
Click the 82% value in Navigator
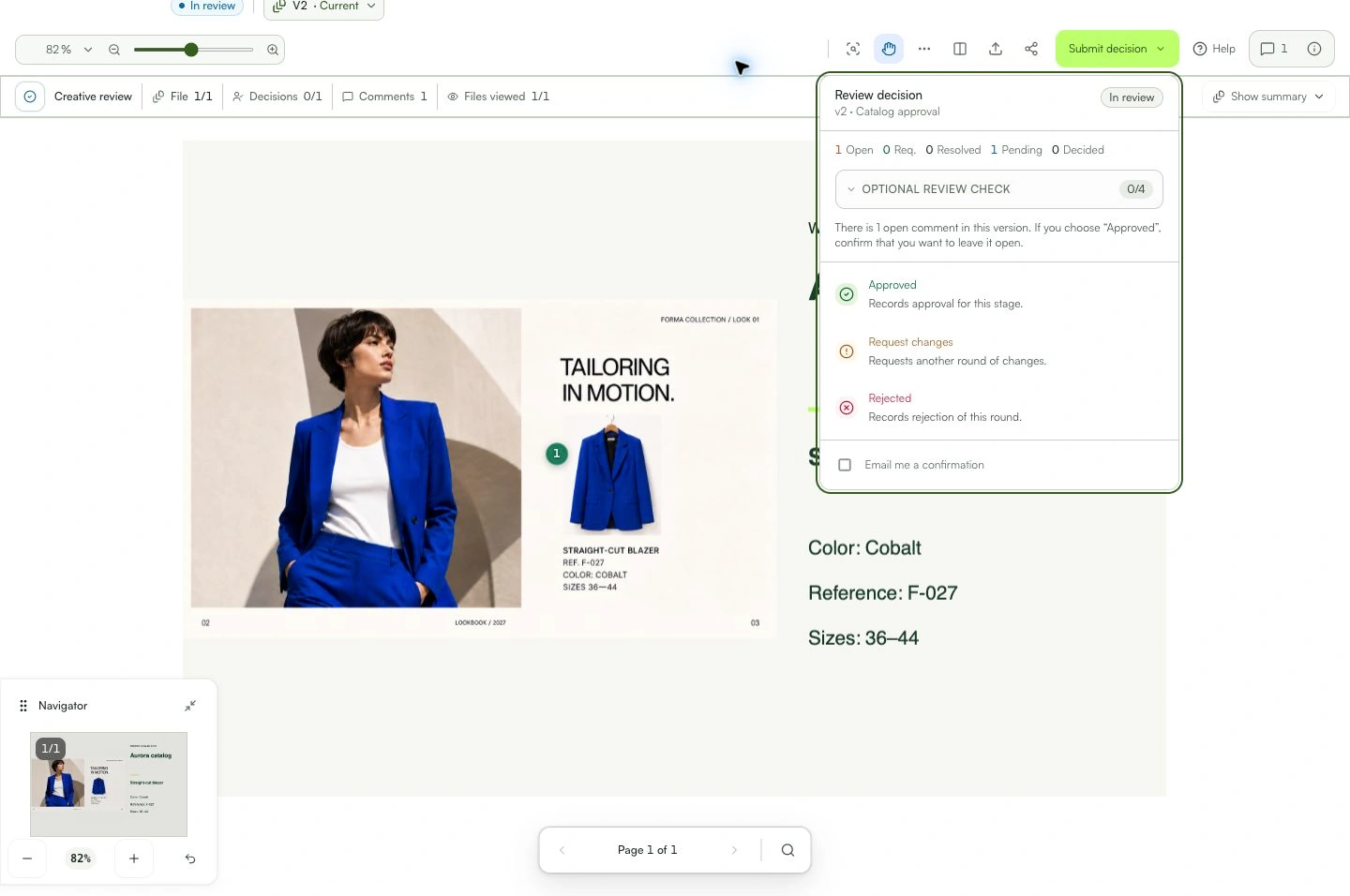(x=81, y=859)
